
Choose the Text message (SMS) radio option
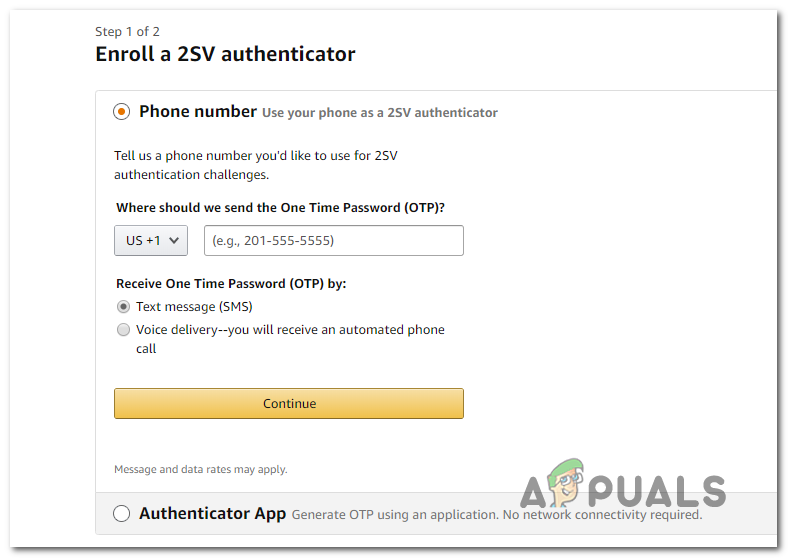[123, 307]
